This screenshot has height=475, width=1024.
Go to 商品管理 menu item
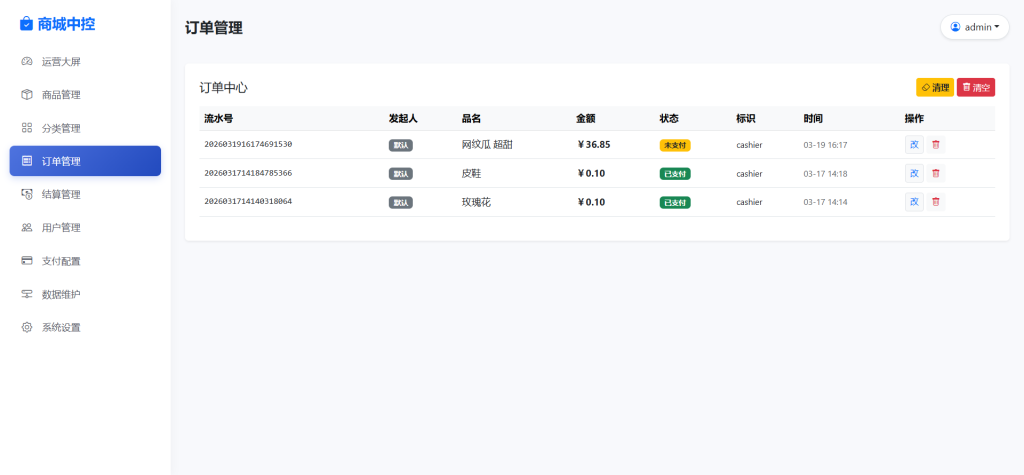pos(85,95)
